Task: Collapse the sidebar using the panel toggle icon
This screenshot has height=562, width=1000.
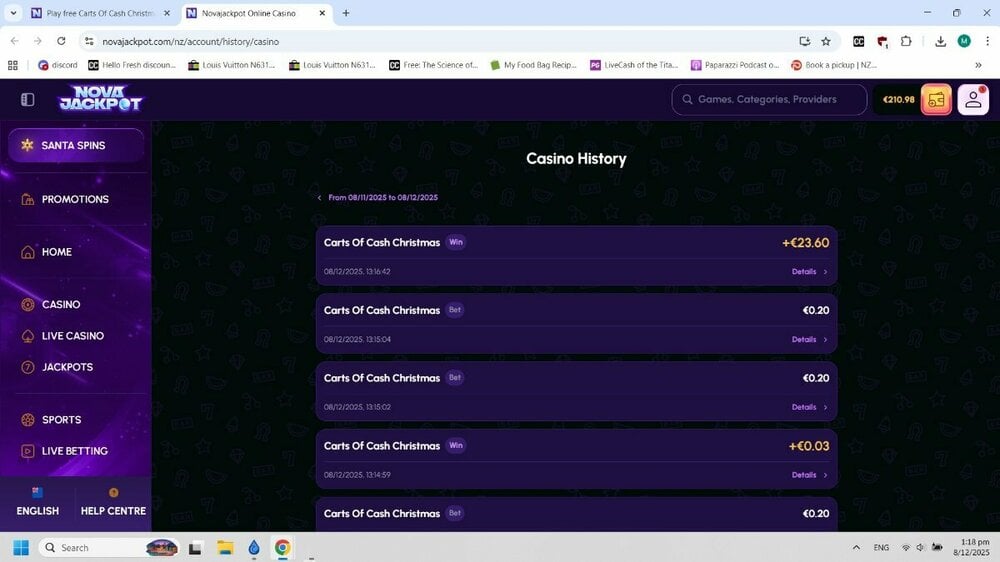Action: pyautogui.click(x=28, y=100)
